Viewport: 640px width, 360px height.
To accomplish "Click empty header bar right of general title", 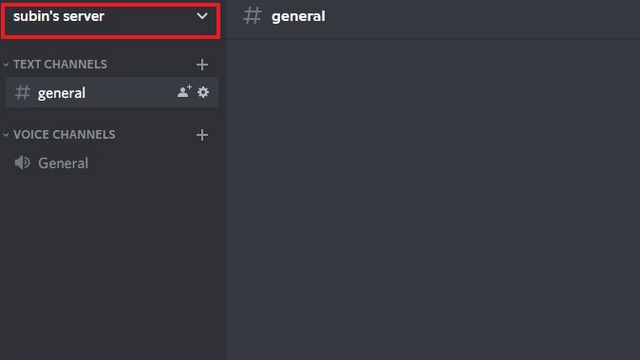I will [482, 19].
